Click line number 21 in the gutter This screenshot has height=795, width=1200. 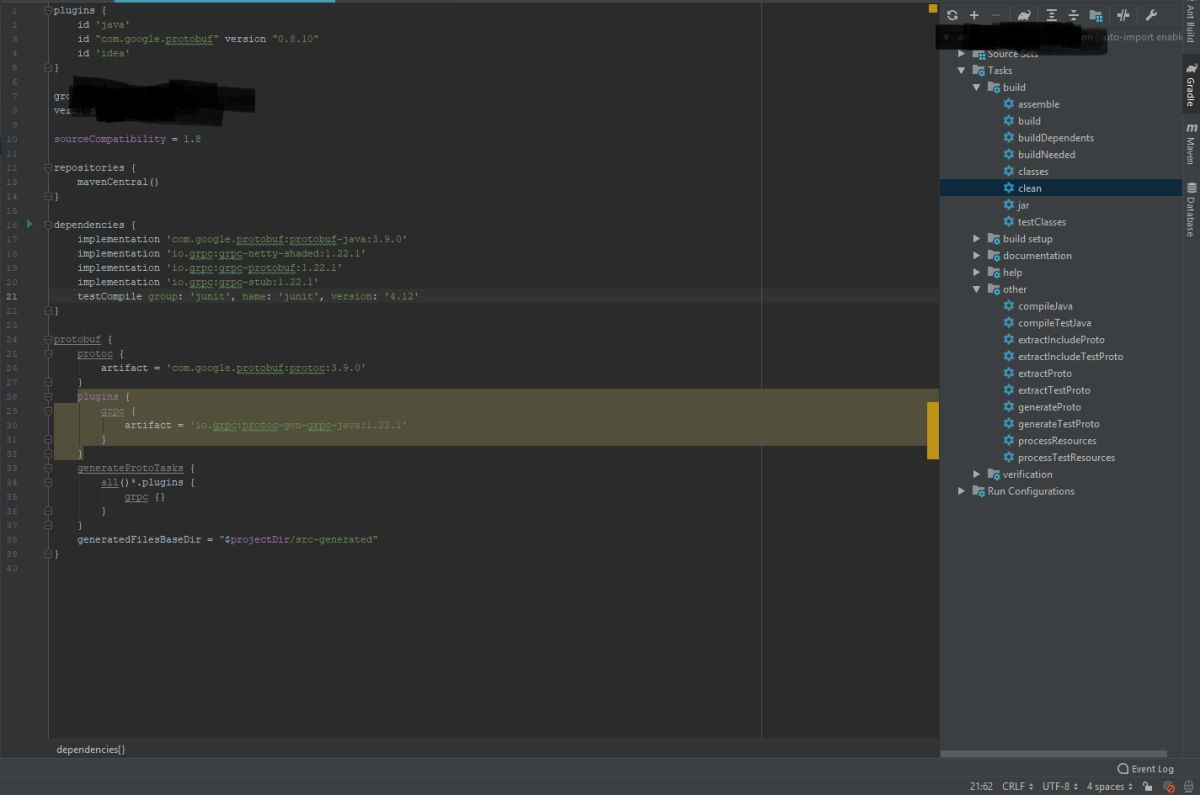click(12, 296)
